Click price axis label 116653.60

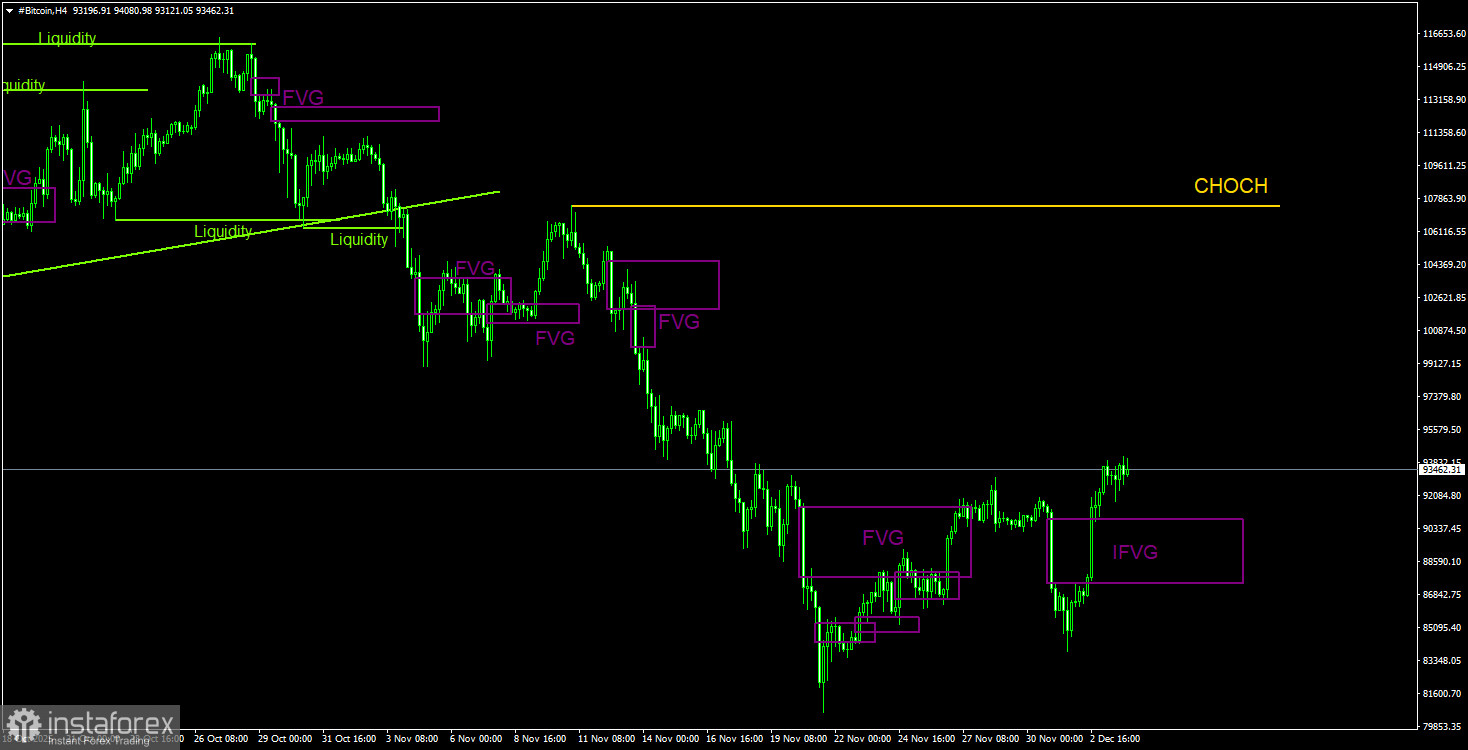(x=1443, y=34)
